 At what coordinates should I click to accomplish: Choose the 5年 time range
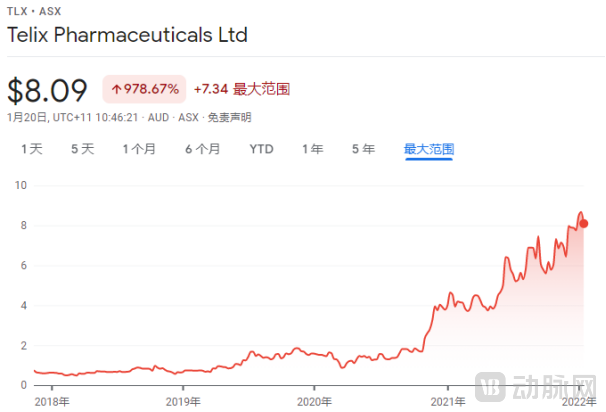coord(363,150)
